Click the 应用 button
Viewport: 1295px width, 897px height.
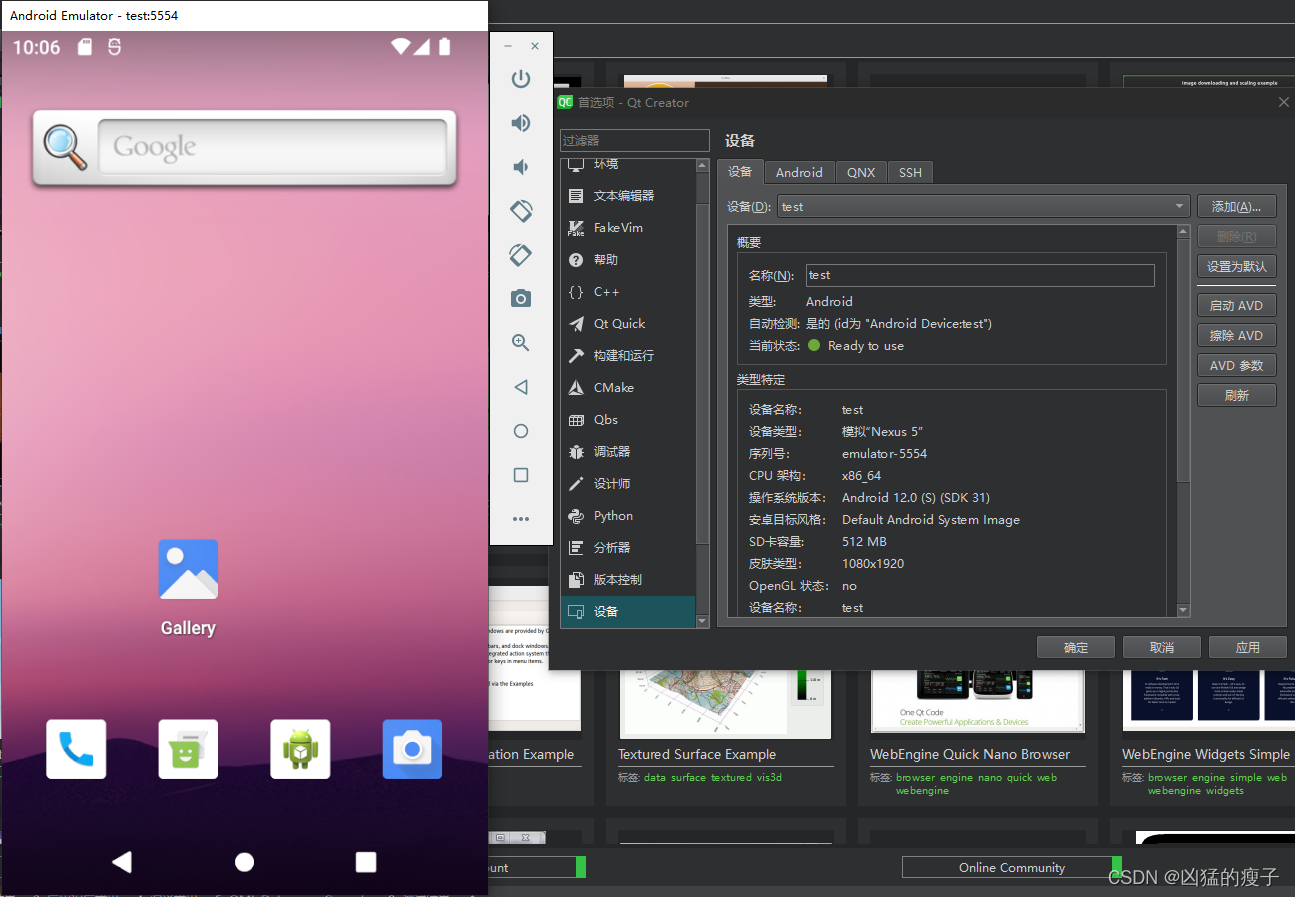click(1248, 648)
